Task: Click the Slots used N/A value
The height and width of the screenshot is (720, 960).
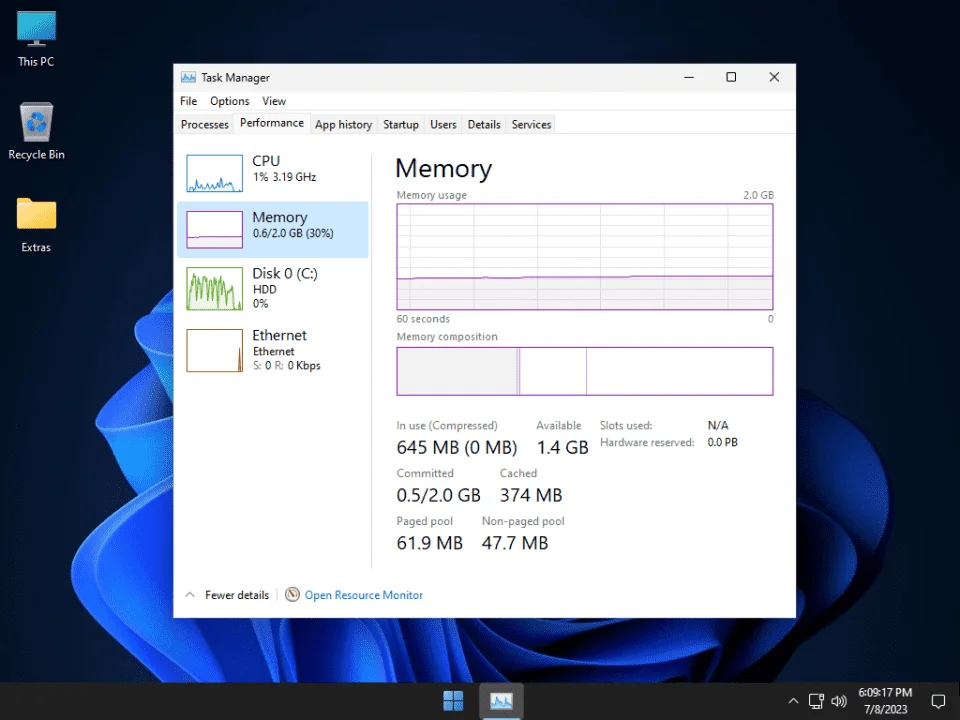Action: coord(718,425)
